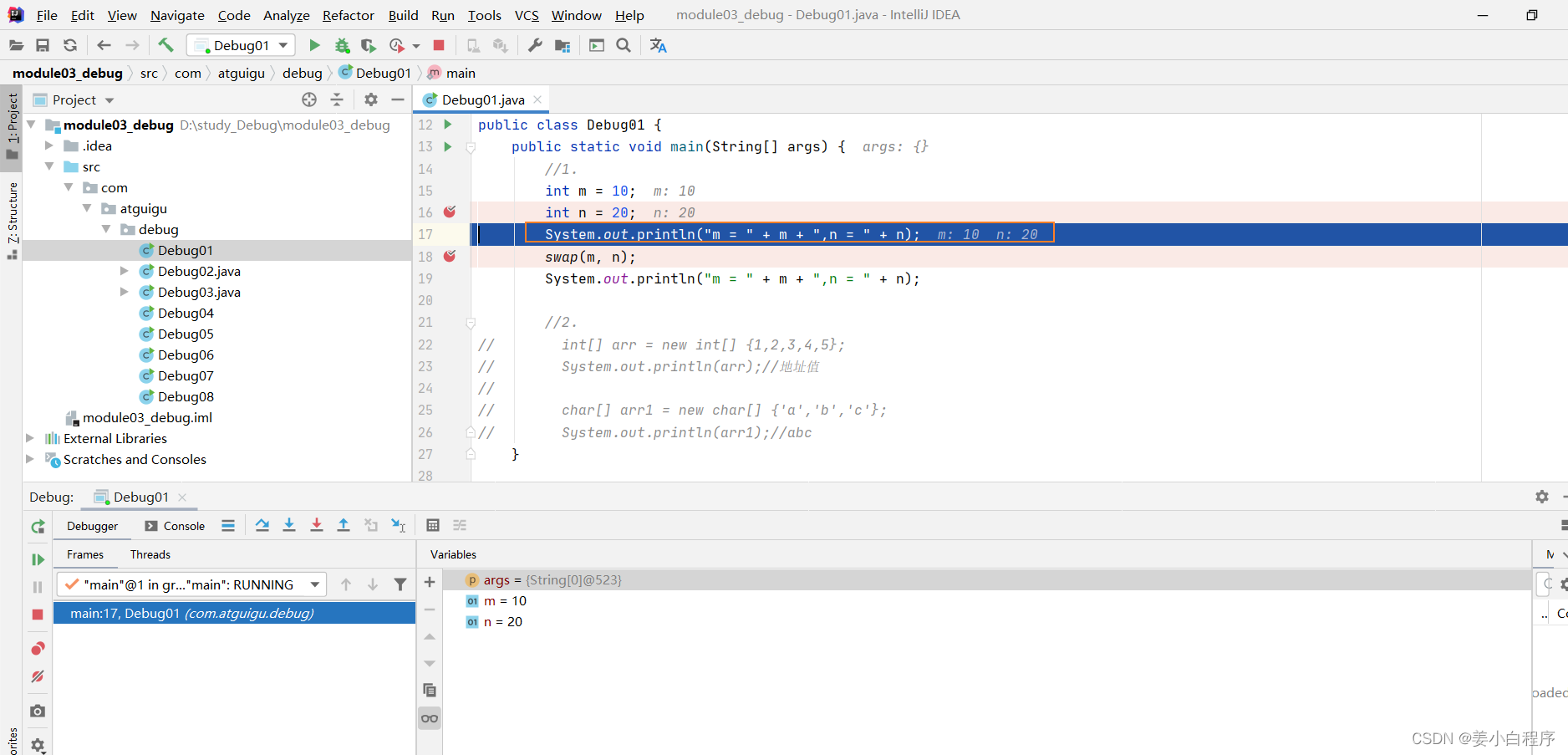Open Project Structure folder icon in toolbar

(563, 45)
